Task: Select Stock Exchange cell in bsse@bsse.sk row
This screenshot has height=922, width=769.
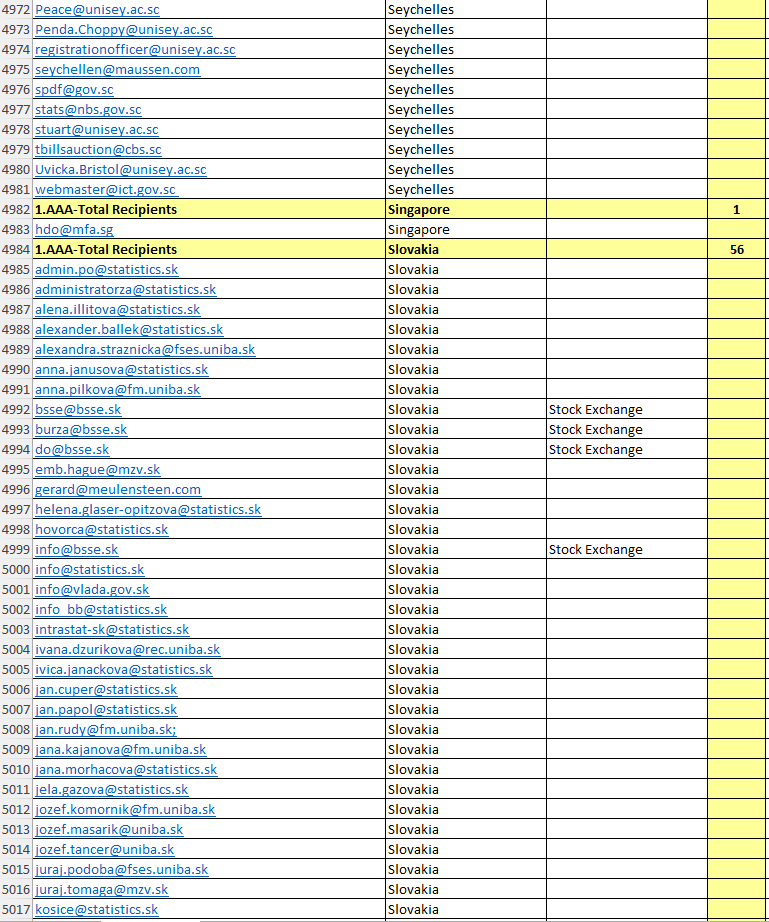Action: [x=627, y=409]
